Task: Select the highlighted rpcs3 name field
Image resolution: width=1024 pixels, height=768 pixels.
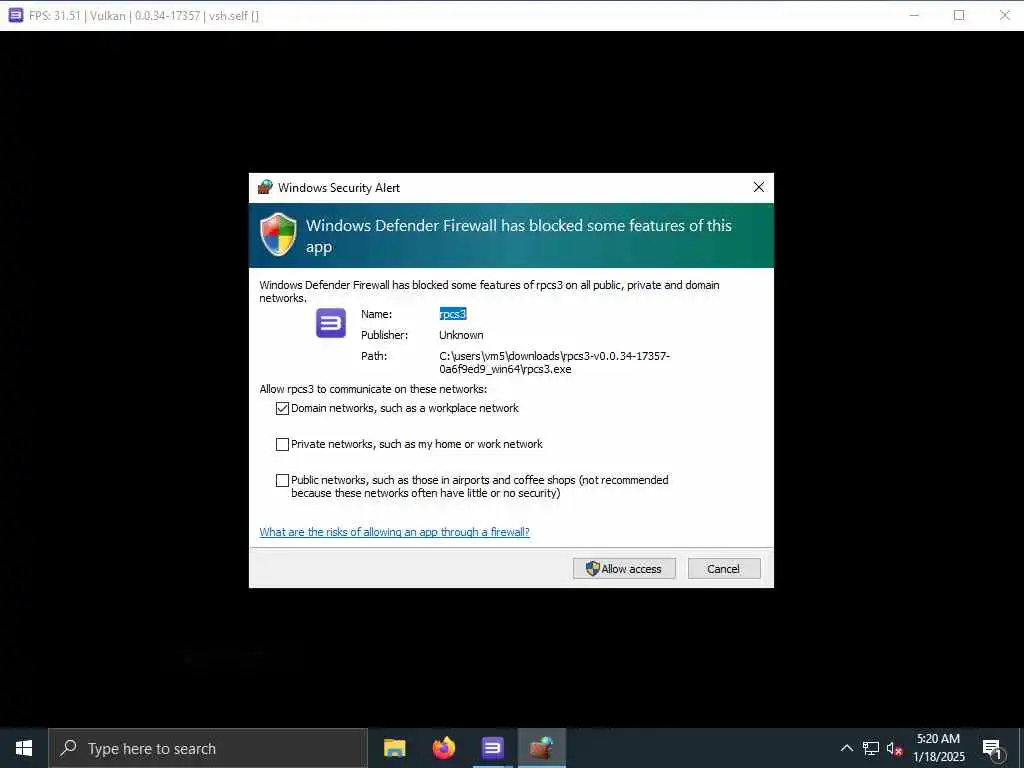Action: pos(453,314)
